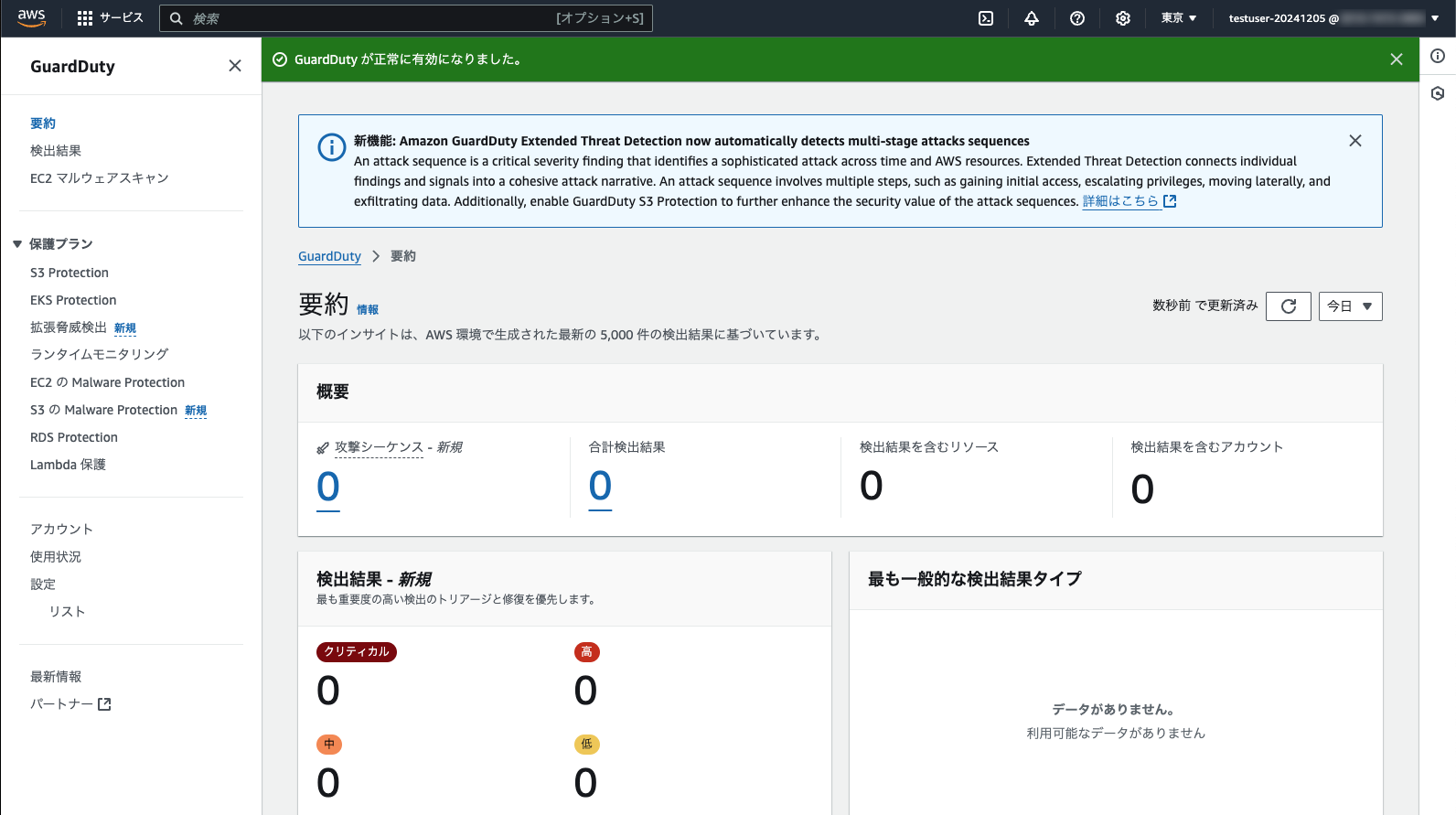
Task: Select 要約 in the side navigation
Action: 43,123
